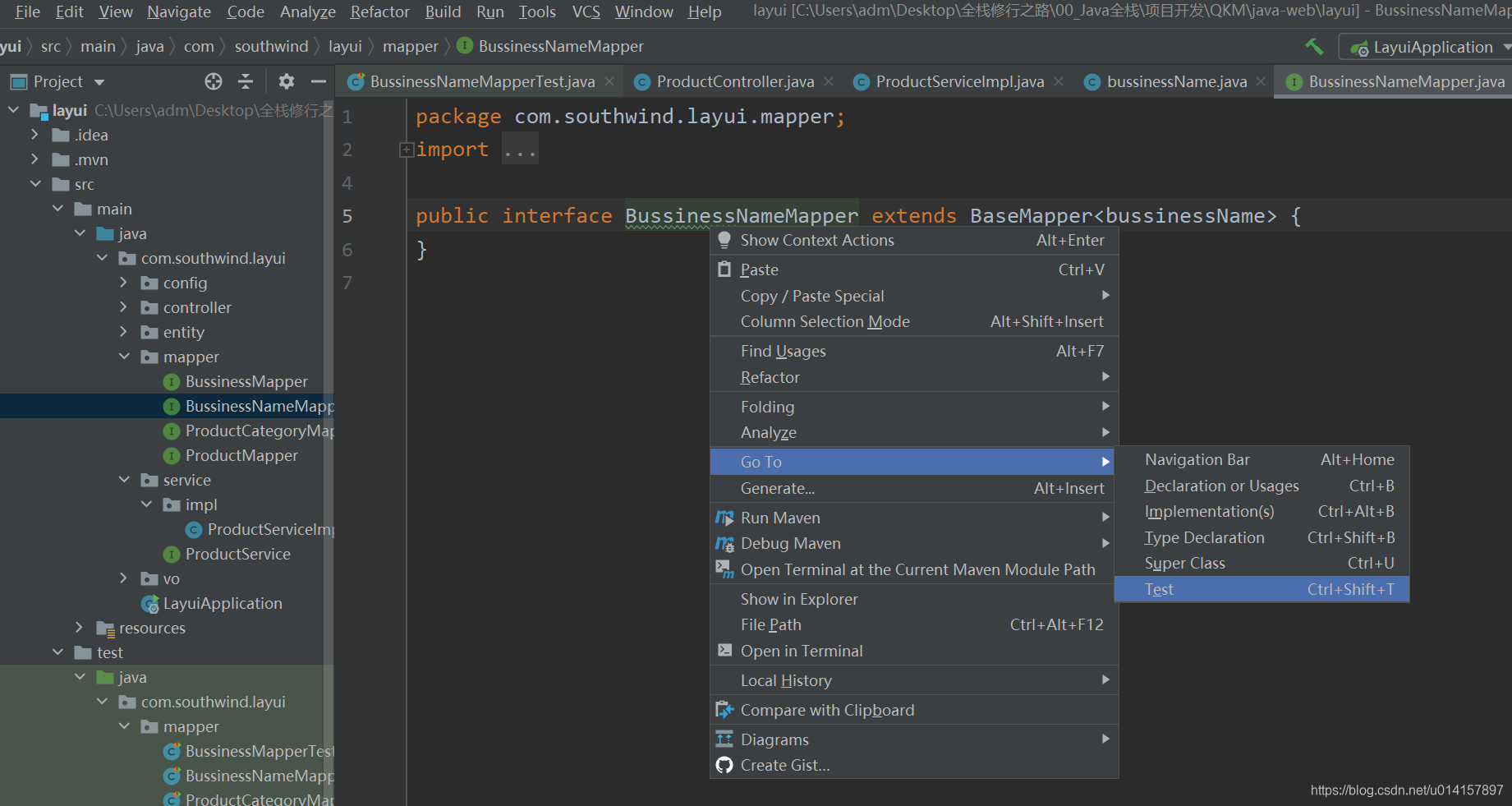This screenshot has height=806, width=1512.
Task: Switch to the bussinessName.java tab
Action: pyautogui.click(x=1176, y=81)
